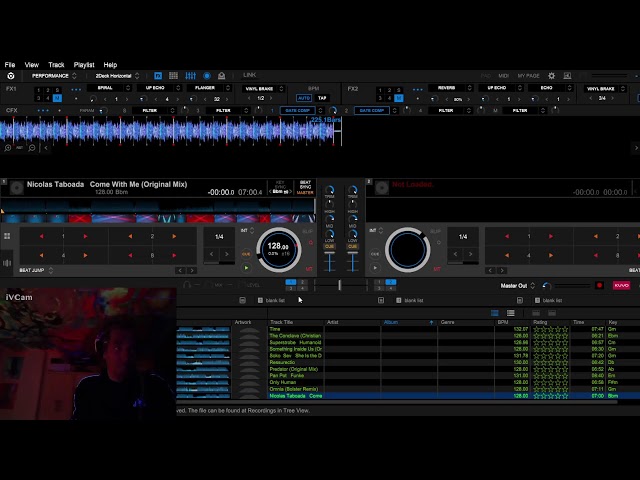Toggle the GATE COMP on channel 2
Image resolution: width=640 pixels, height=480 pixels.
click(371, 111)
